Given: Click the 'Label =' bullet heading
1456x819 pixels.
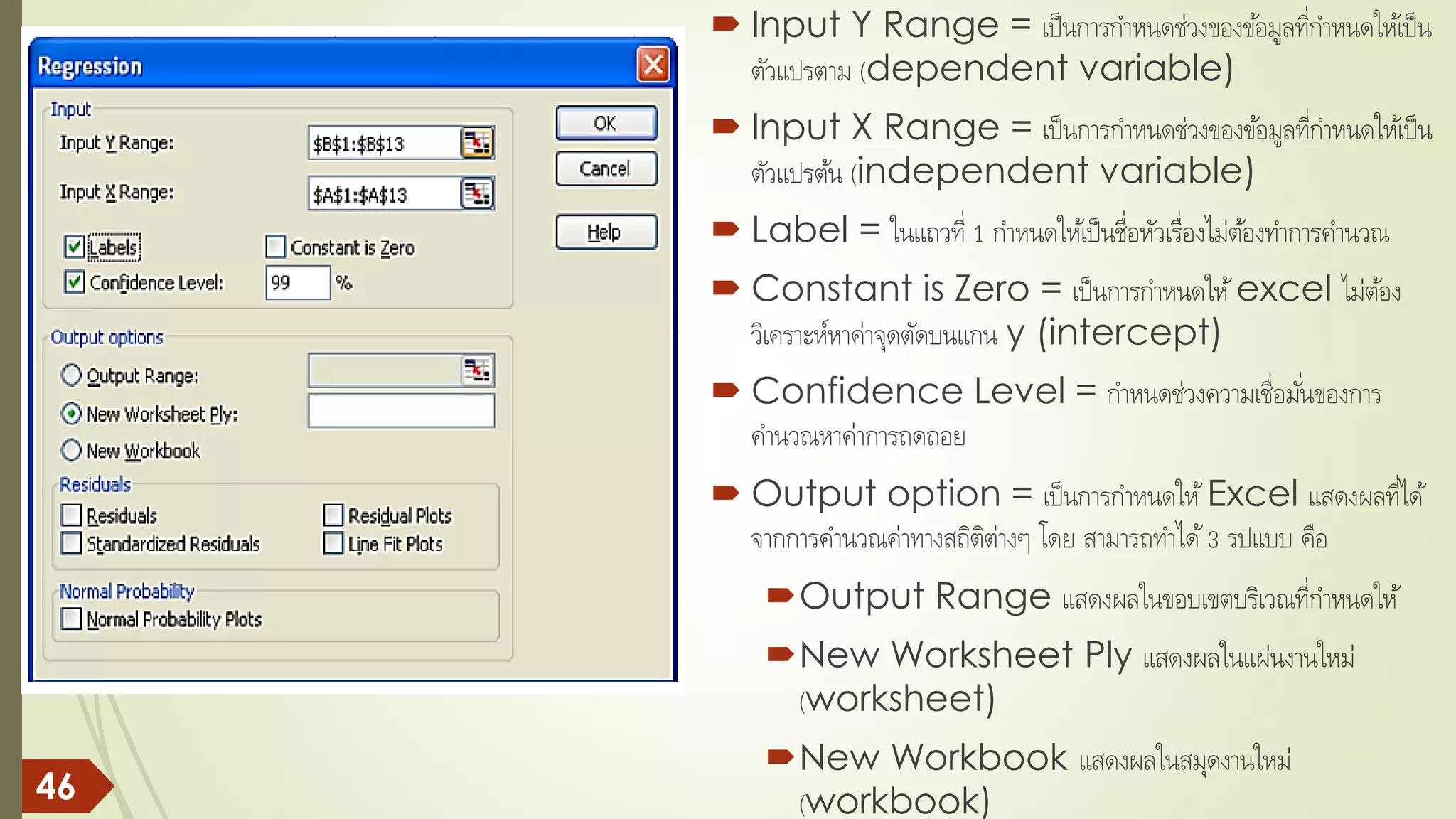Looking at the screenshot, I should [x=816, y=230].
